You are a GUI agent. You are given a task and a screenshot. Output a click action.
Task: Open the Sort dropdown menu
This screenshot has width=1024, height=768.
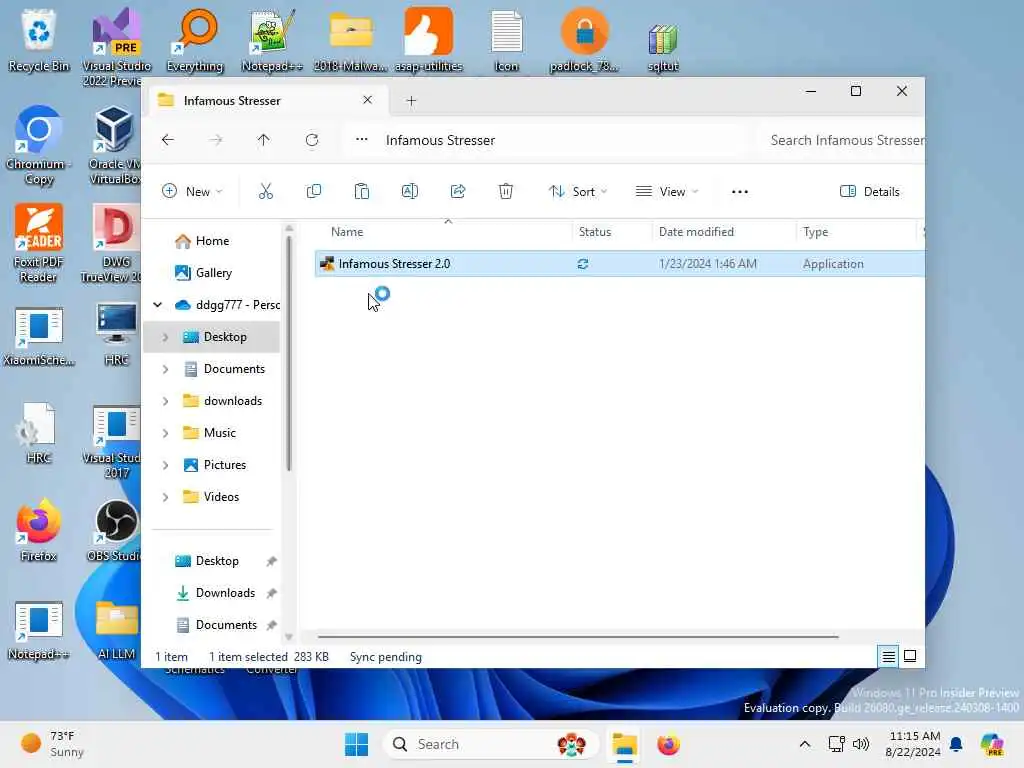point(578,191)
